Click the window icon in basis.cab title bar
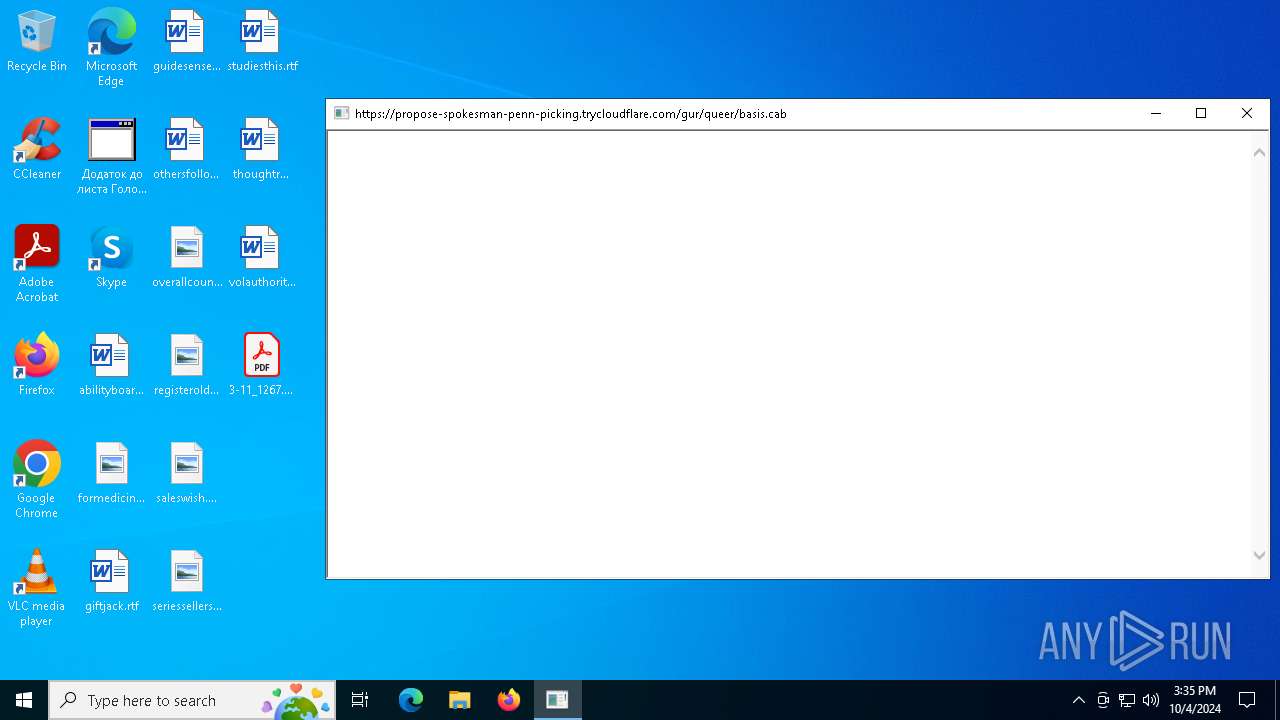Image resolution: width=1280 pixels, height=720 pixels. pos(341,113)
